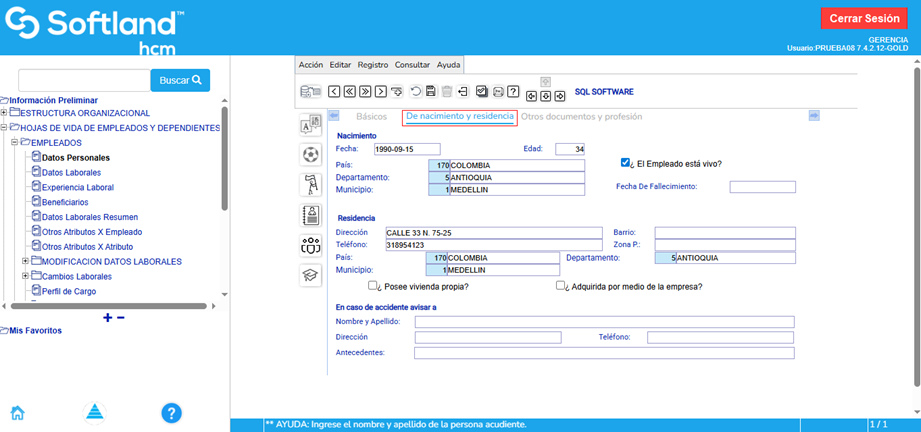Expand the ESTRUCTURA ORGANIZACIONAL tree node

tap(4, 113)
